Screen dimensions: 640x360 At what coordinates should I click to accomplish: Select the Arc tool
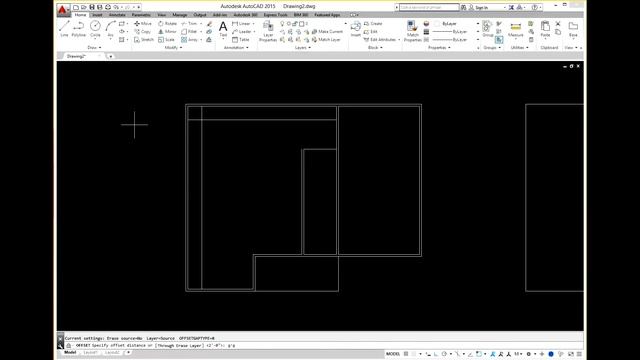tap(110, 29)
